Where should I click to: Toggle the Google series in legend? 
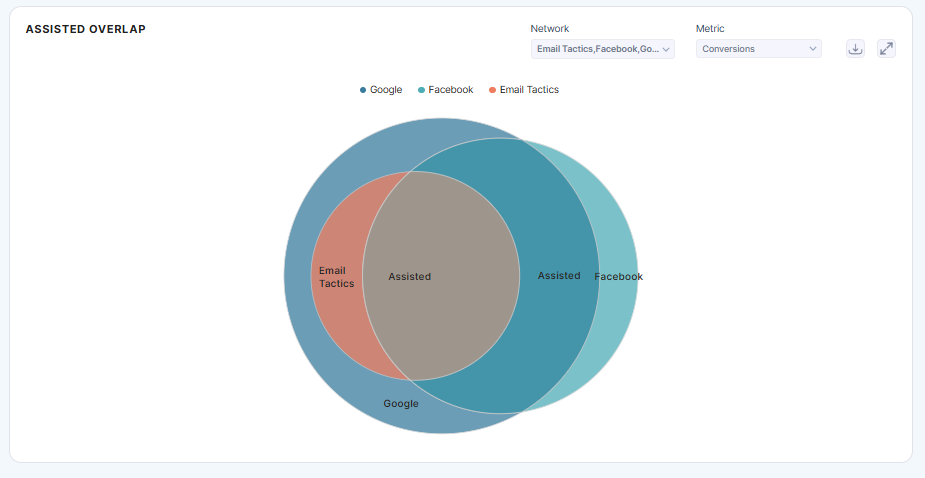pos(385,90)
